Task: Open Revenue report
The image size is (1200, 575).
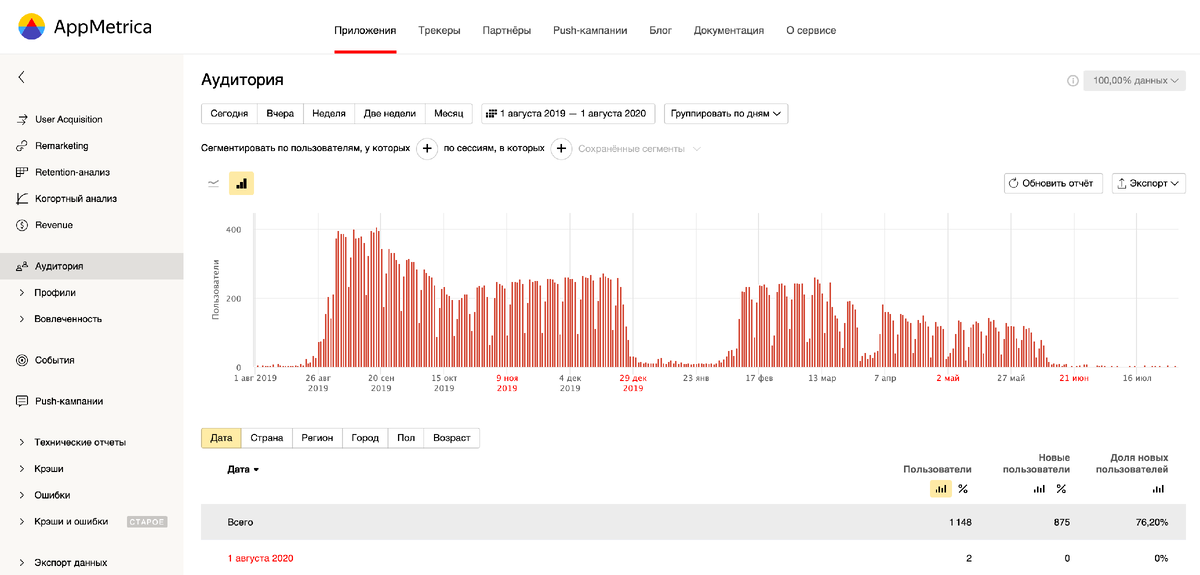Action: tap(54, 225)
